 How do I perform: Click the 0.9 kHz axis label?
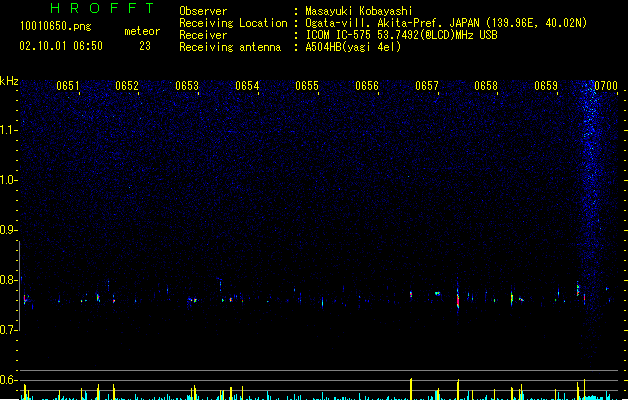(x=9, y=230)
